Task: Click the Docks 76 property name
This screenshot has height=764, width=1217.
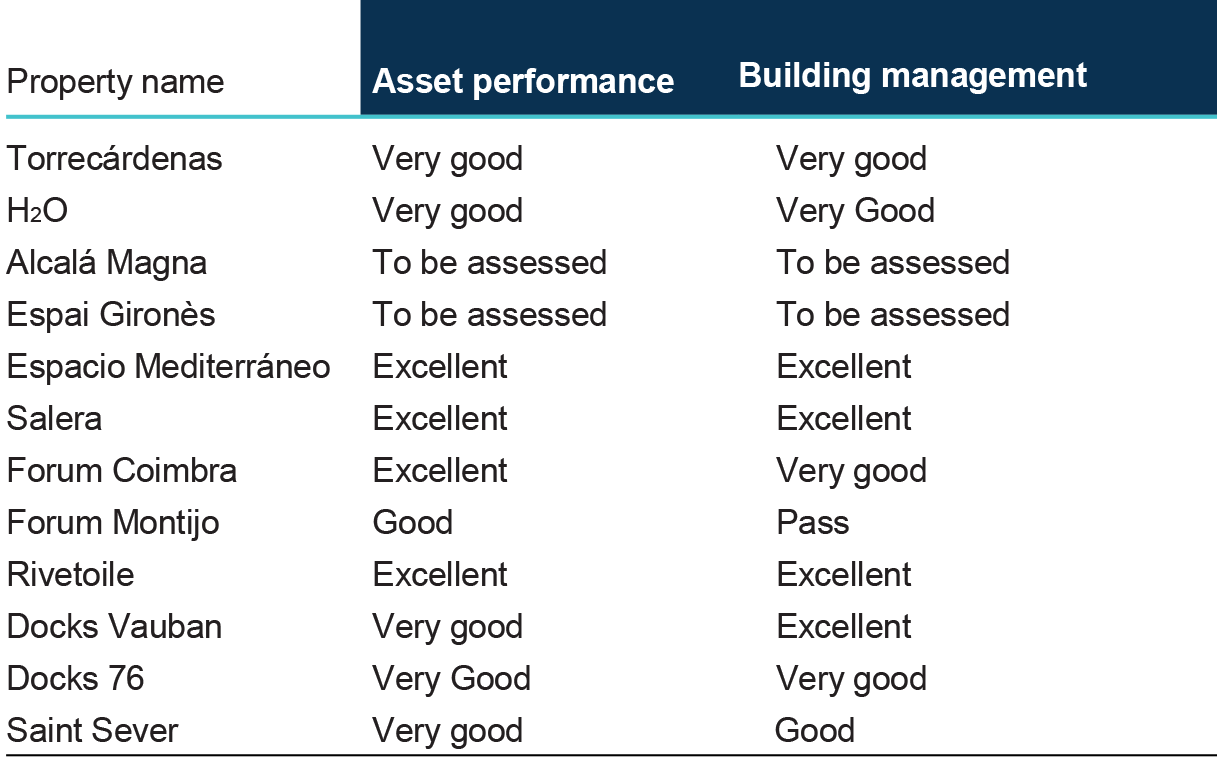Action: (76, 678)
